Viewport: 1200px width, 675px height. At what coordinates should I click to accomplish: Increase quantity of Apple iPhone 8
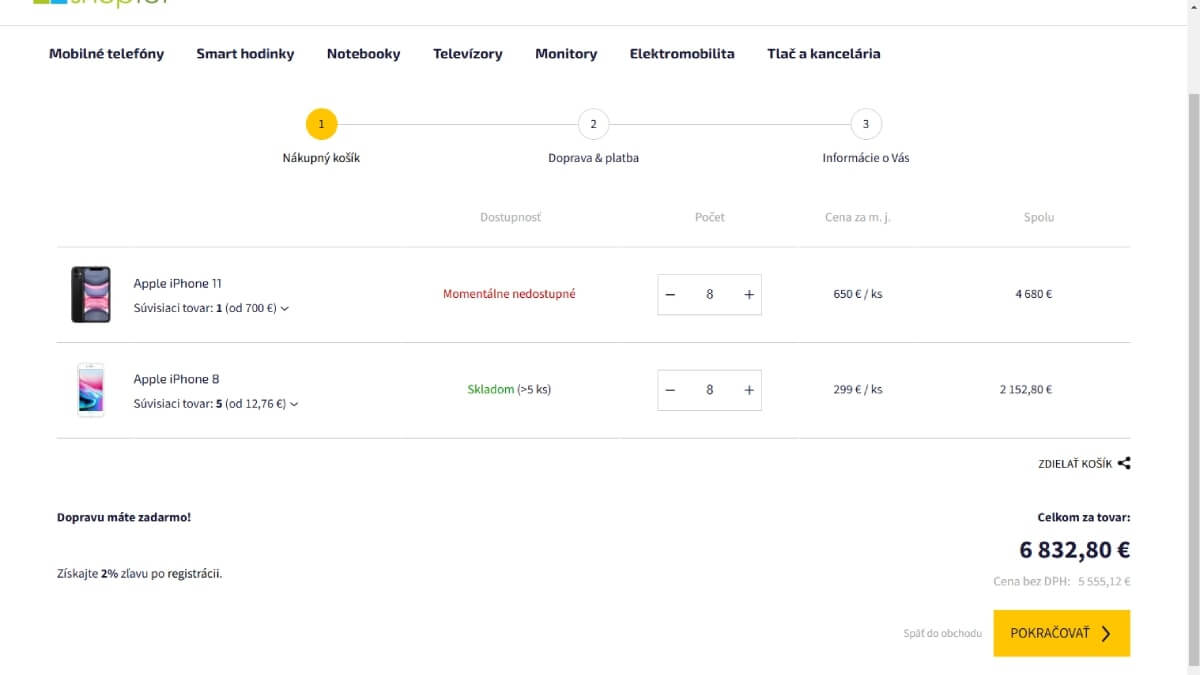coord(749,390)
